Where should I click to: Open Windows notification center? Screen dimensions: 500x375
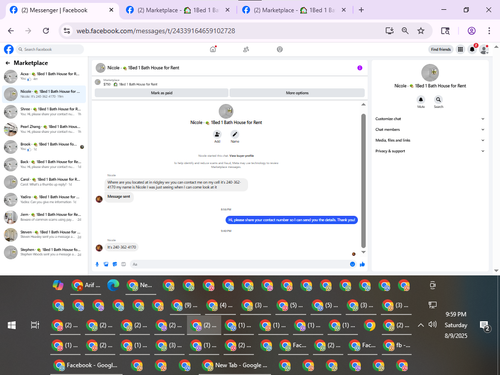tap(484, 326)
